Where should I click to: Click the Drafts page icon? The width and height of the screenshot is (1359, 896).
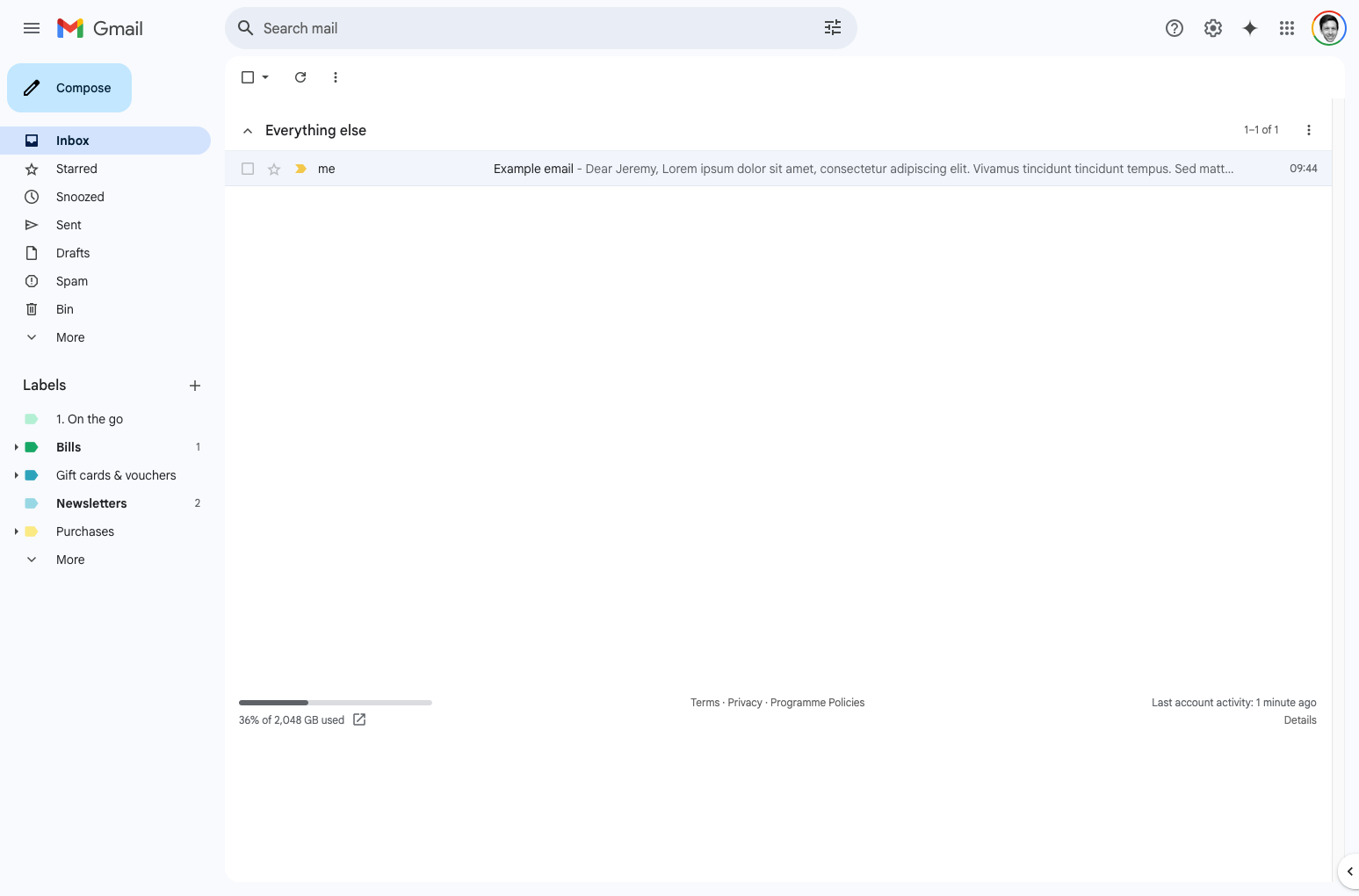pos(32,253)
